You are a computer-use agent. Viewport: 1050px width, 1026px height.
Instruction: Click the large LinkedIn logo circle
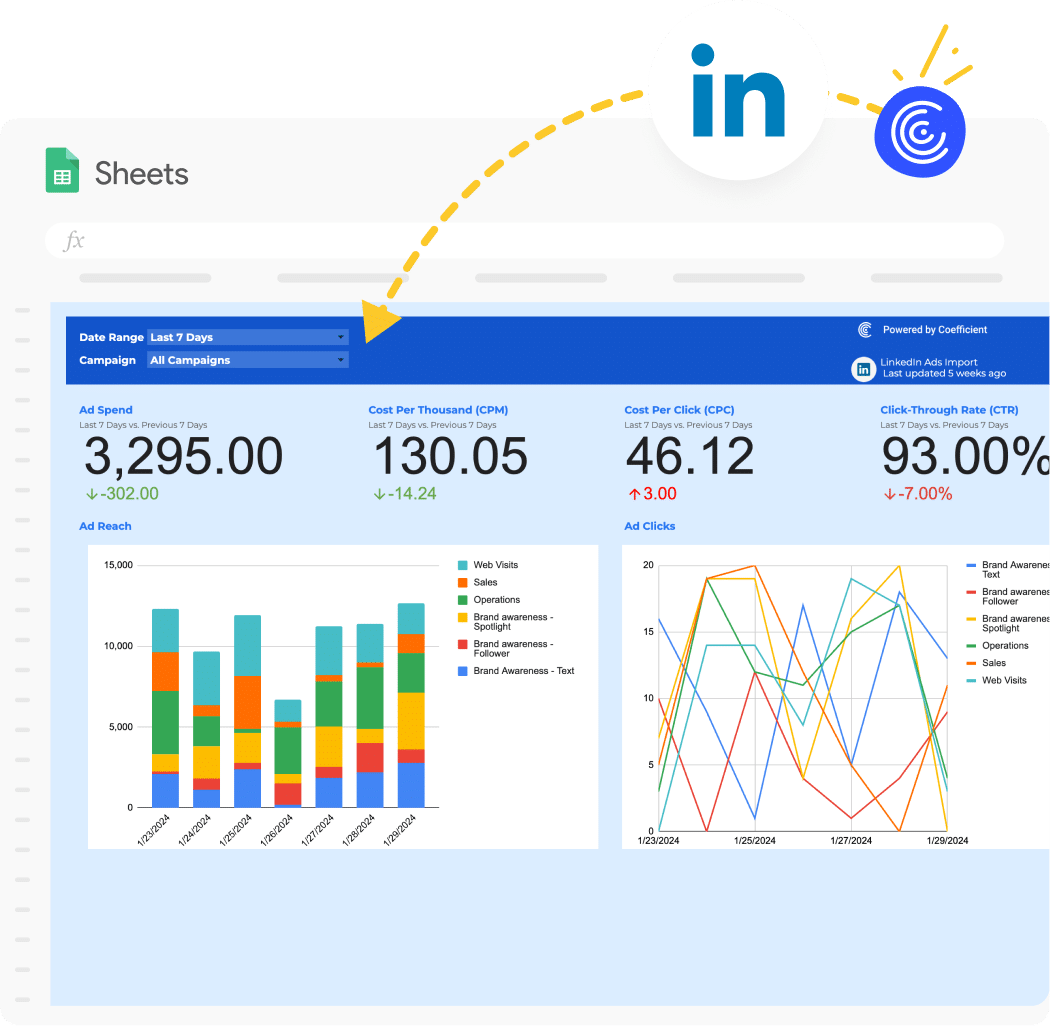tap(738, 91)
